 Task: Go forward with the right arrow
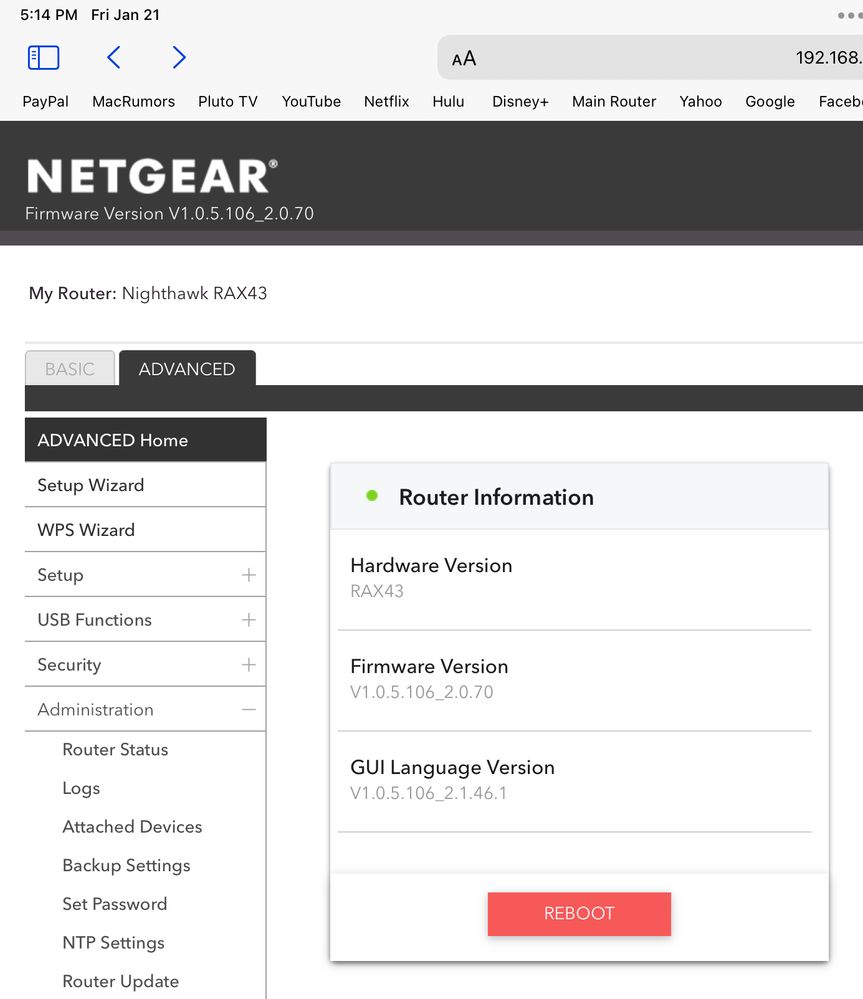click(179, 57)
